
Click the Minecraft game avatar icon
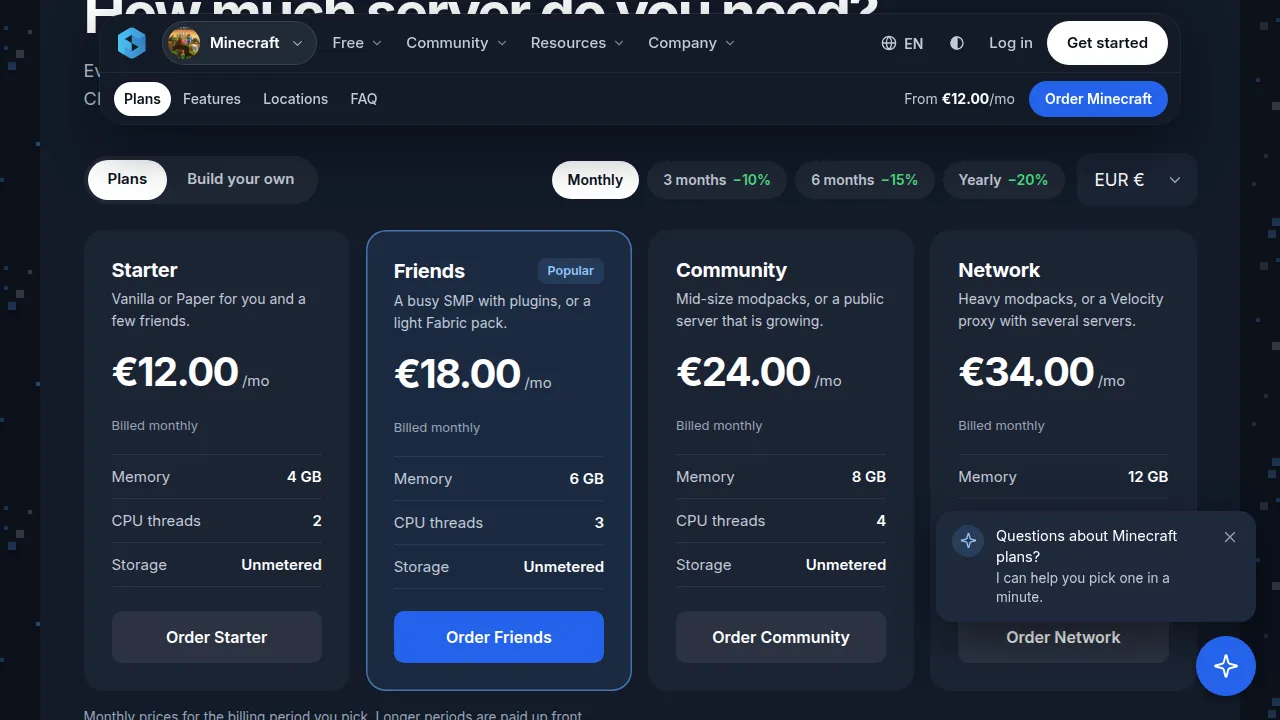click(x=184, y=43)
